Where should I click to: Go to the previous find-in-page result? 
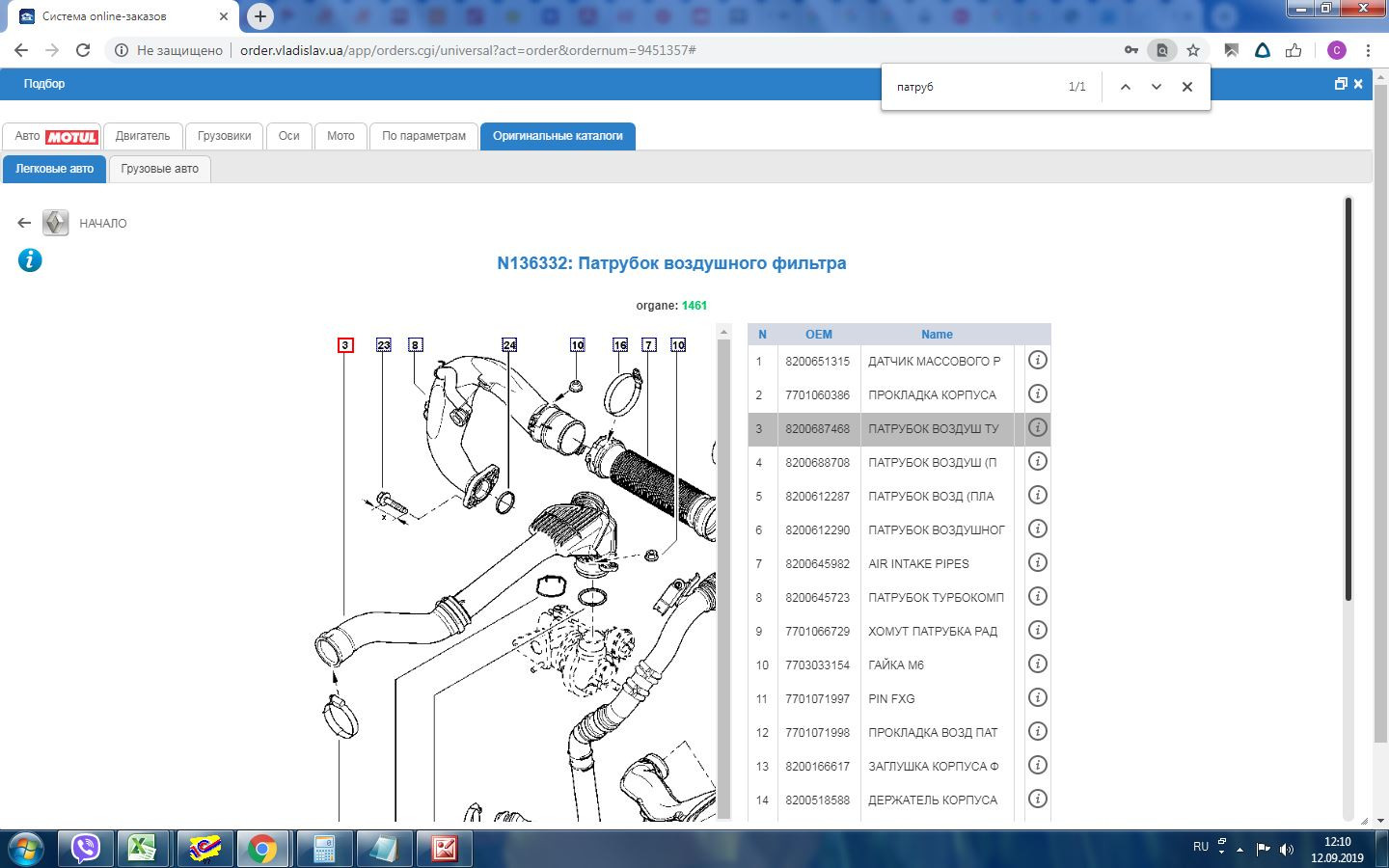(1125, 87)
